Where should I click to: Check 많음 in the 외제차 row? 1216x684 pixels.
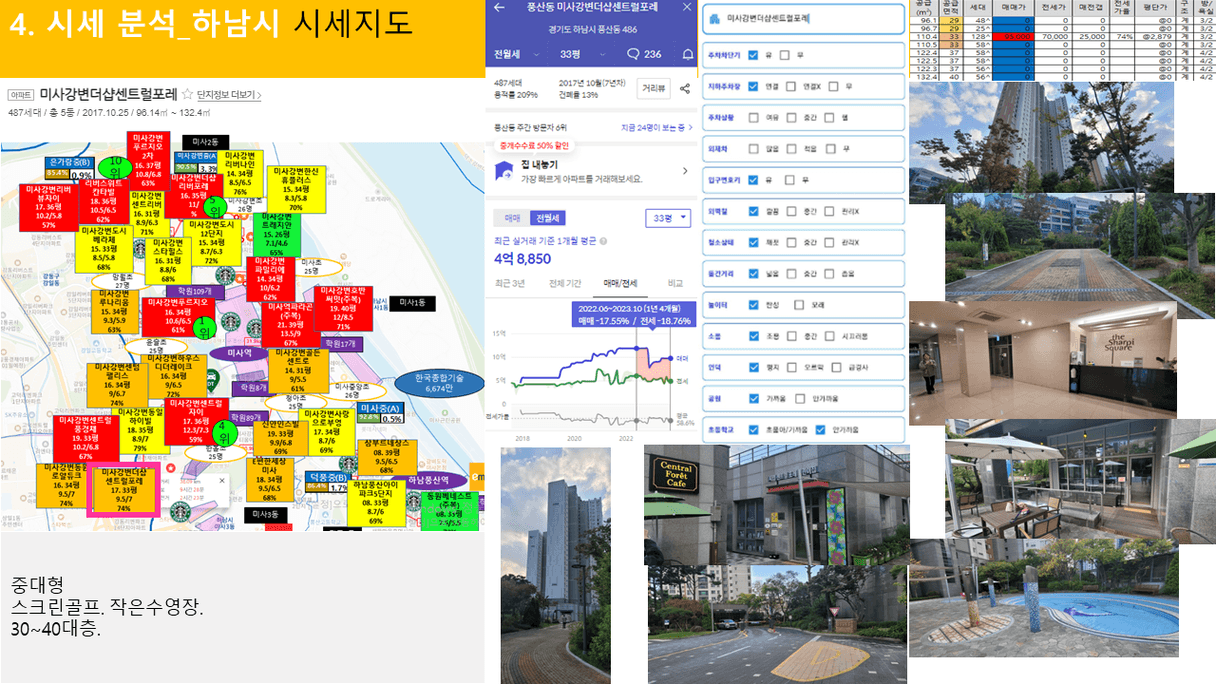point(754,148)
